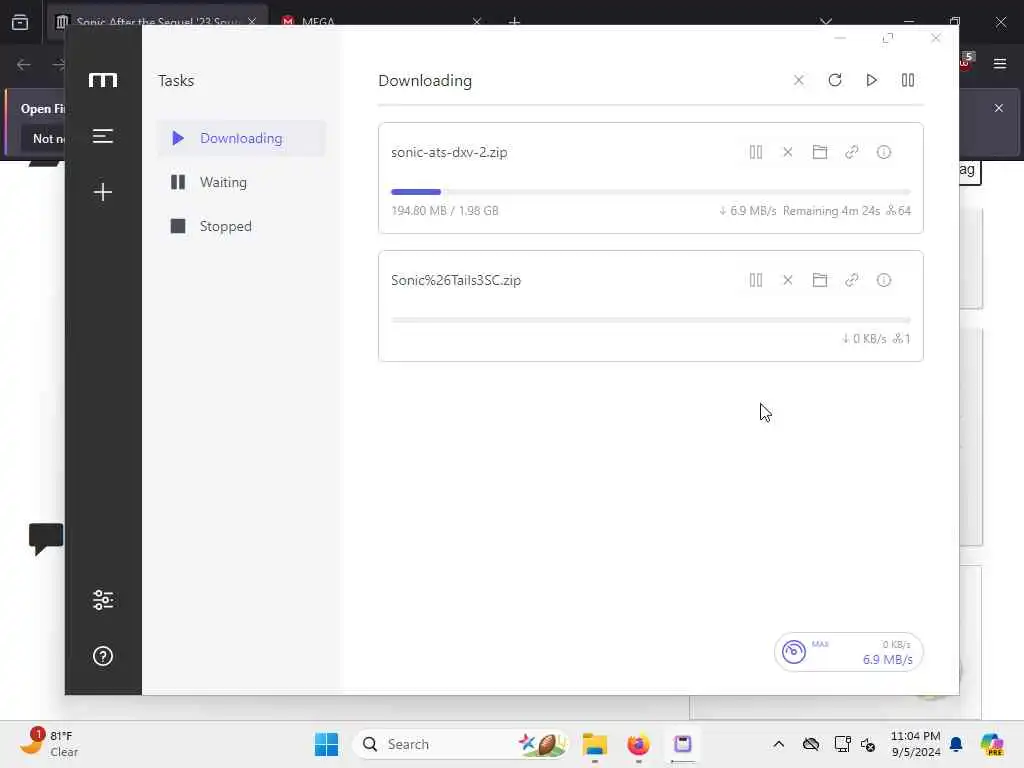
Task: Click the Motrix logo in sidebar
Action: pos(103,80)
